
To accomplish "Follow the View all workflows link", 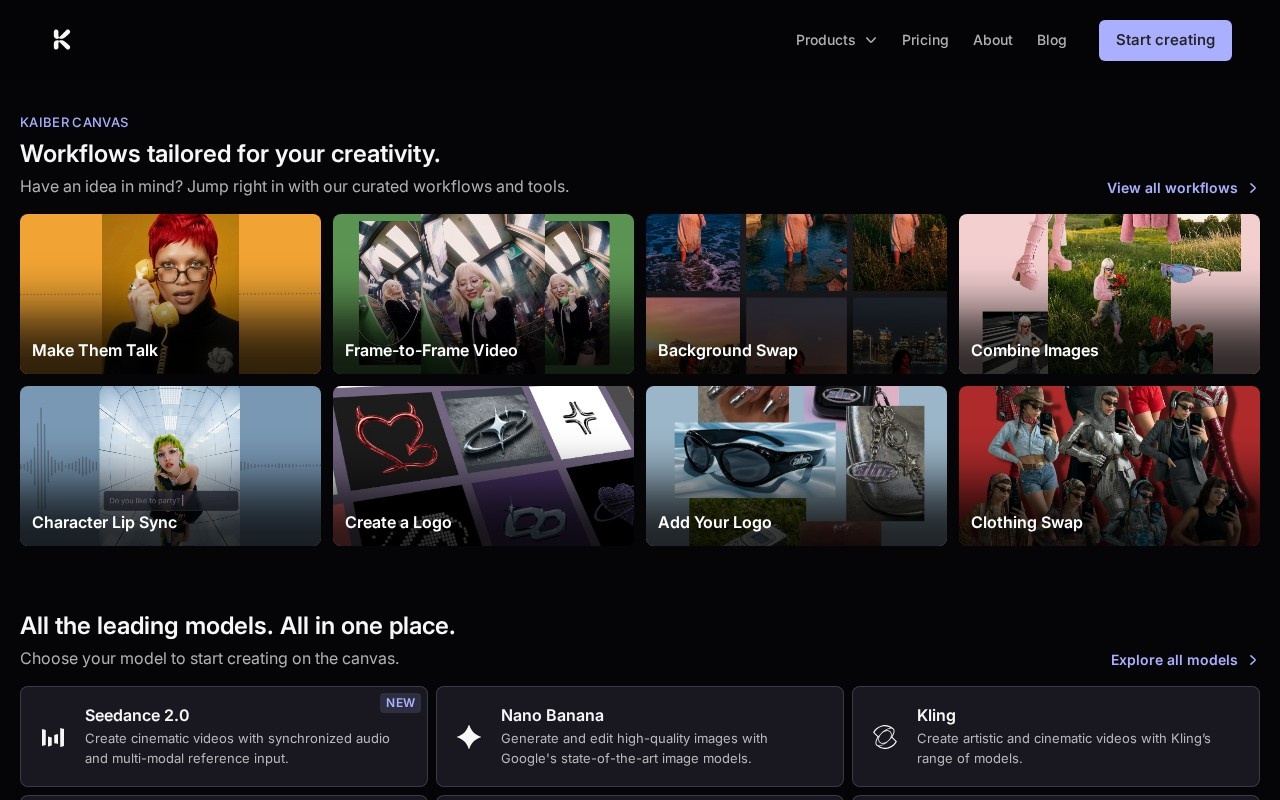I will [1182, 188].
